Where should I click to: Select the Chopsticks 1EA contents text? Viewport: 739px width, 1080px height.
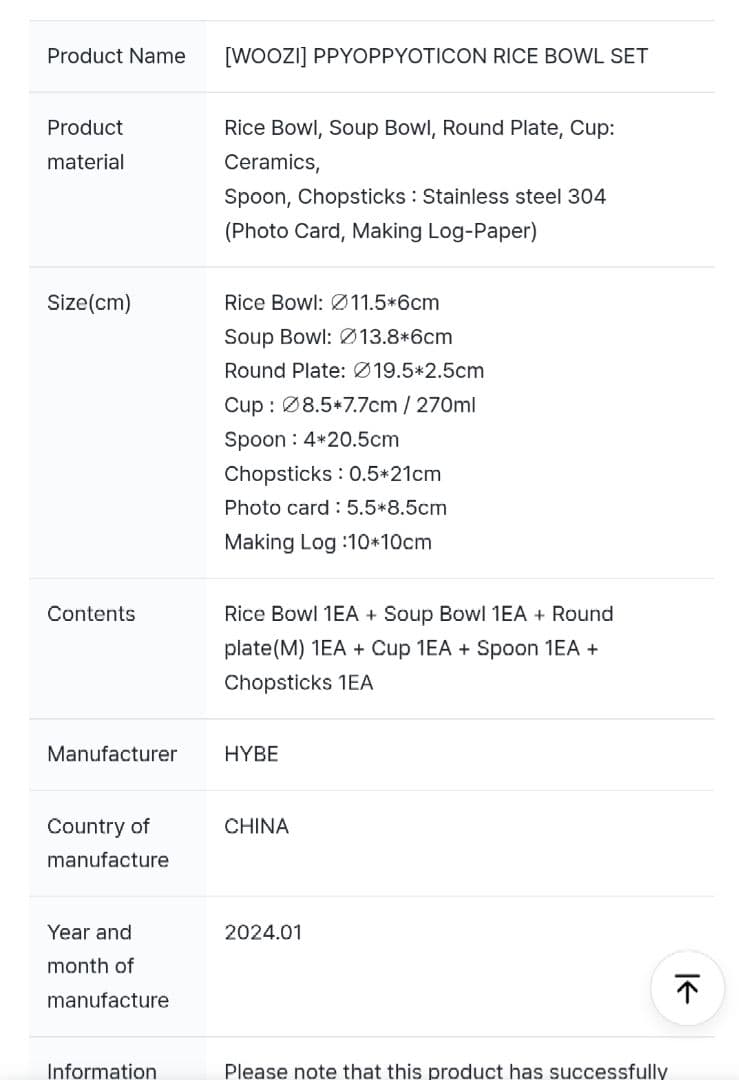click(x=299, y=683)
